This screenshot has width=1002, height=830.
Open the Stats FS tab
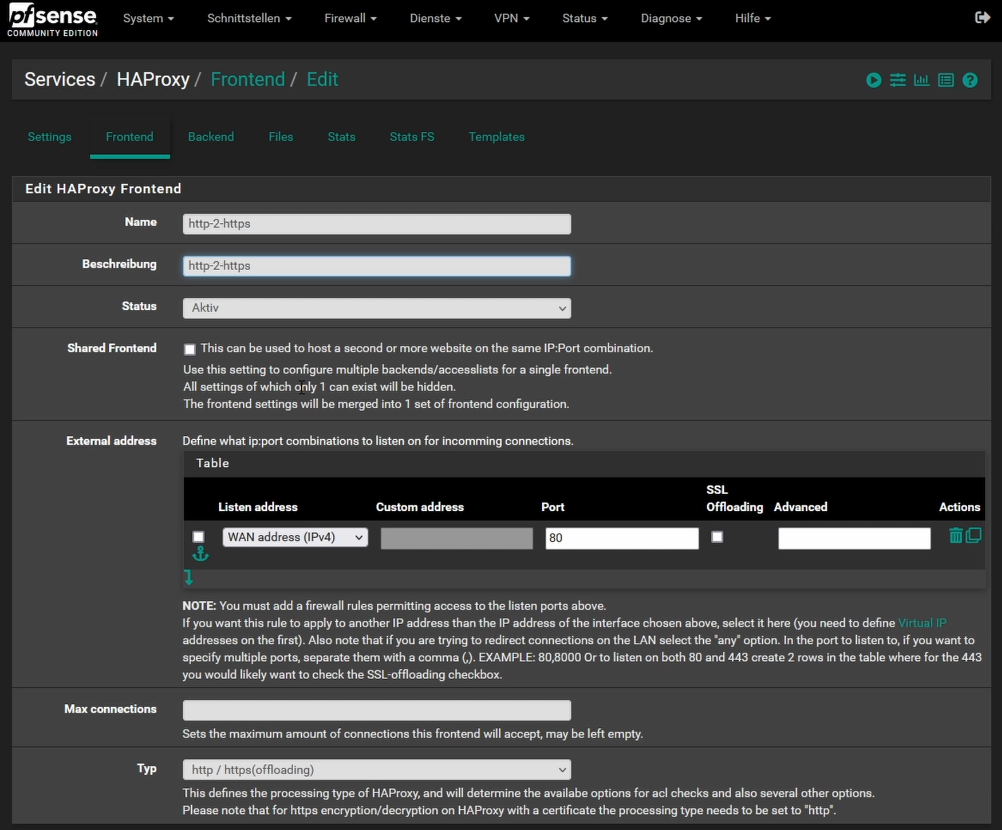[412, 137]
